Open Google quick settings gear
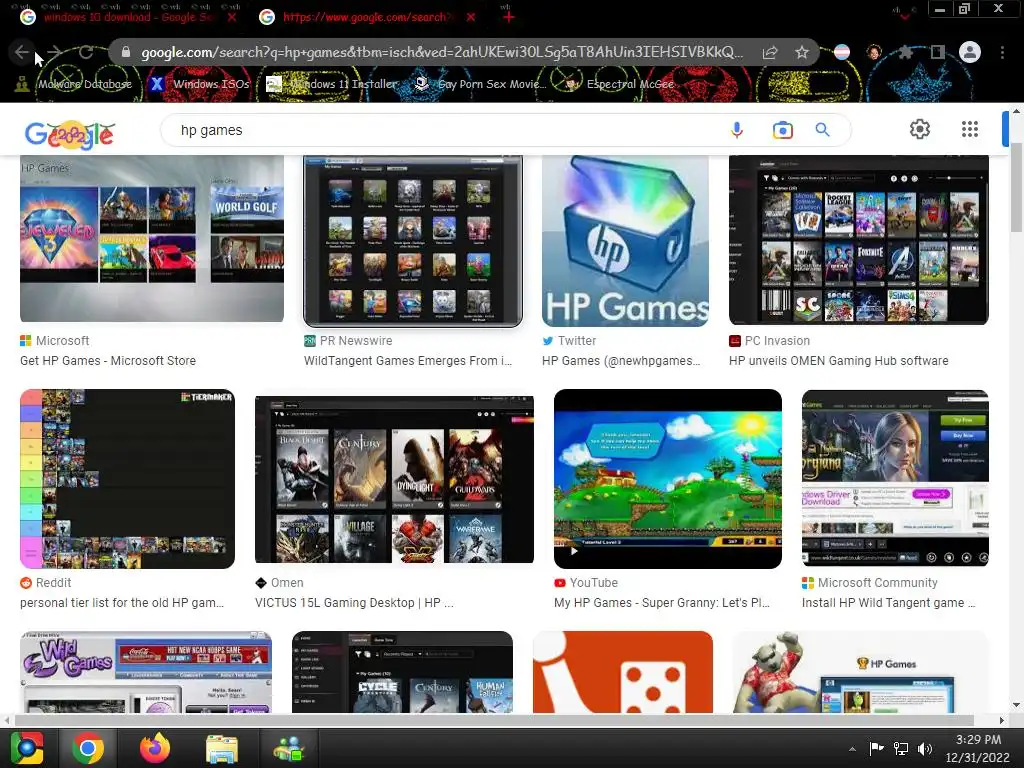1024x768 pixels. coord(920,129)
